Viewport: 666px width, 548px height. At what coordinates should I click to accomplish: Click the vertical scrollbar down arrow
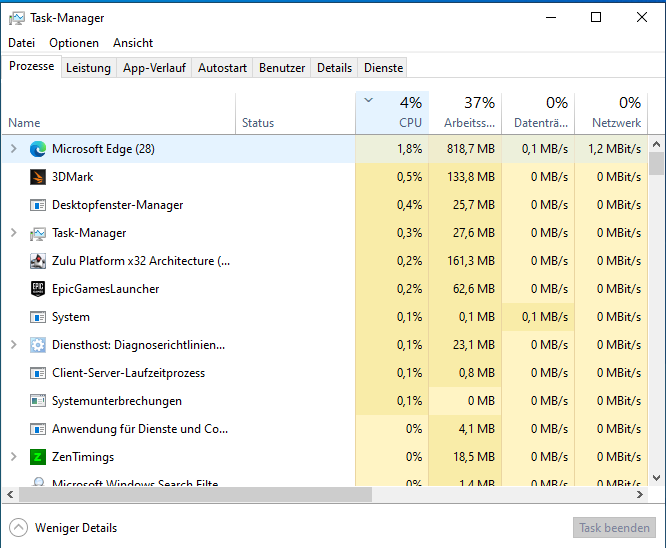(657, 478)
